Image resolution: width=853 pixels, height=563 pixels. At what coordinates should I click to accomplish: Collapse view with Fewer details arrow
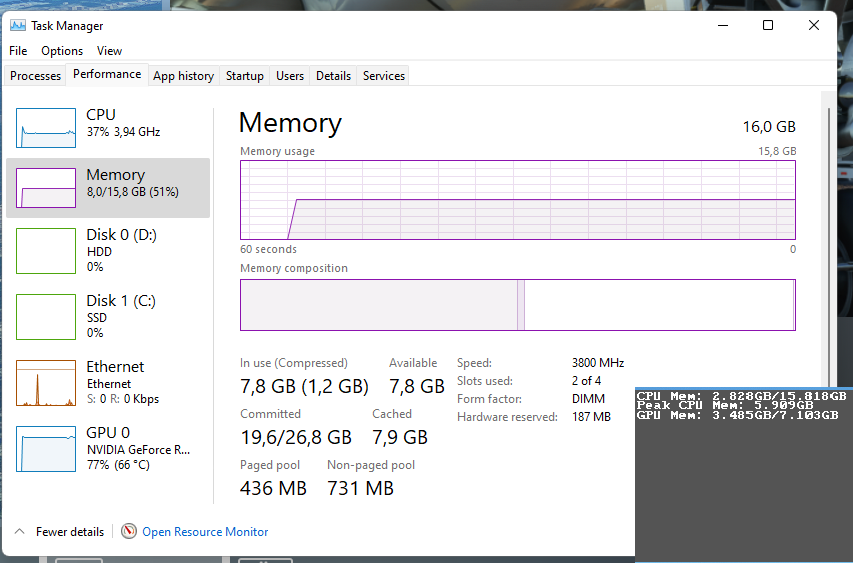[19, 532]
